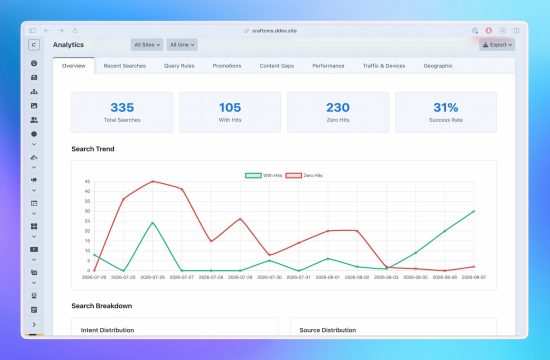Click the browser sidebar toggle icon

point(33,31)
